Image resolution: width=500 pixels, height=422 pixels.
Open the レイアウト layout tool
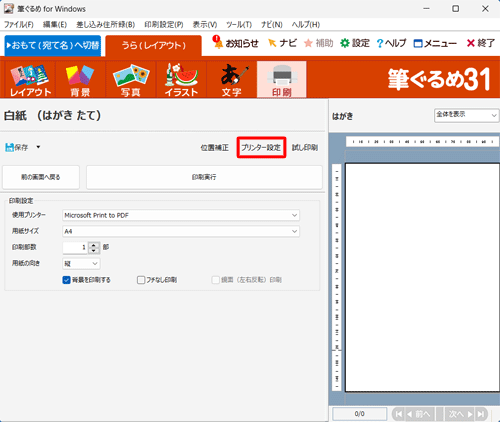(30, 80)
